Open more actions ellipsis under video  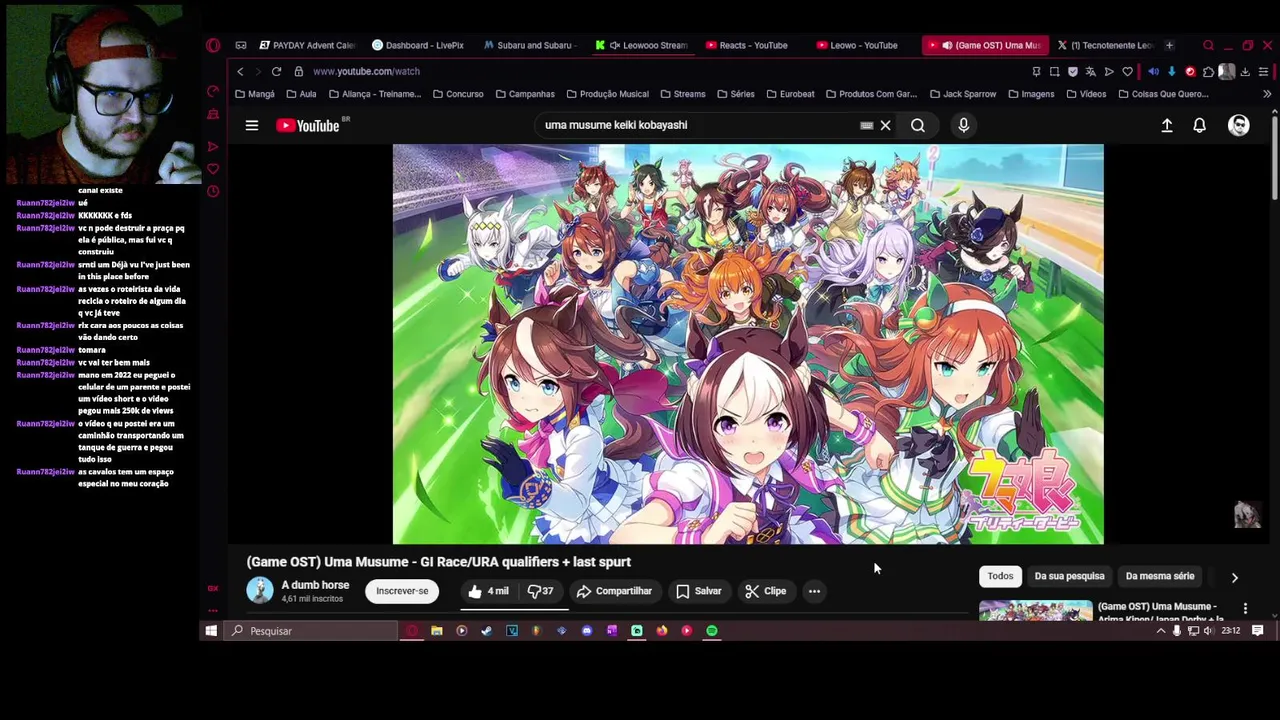coord(814,591)
